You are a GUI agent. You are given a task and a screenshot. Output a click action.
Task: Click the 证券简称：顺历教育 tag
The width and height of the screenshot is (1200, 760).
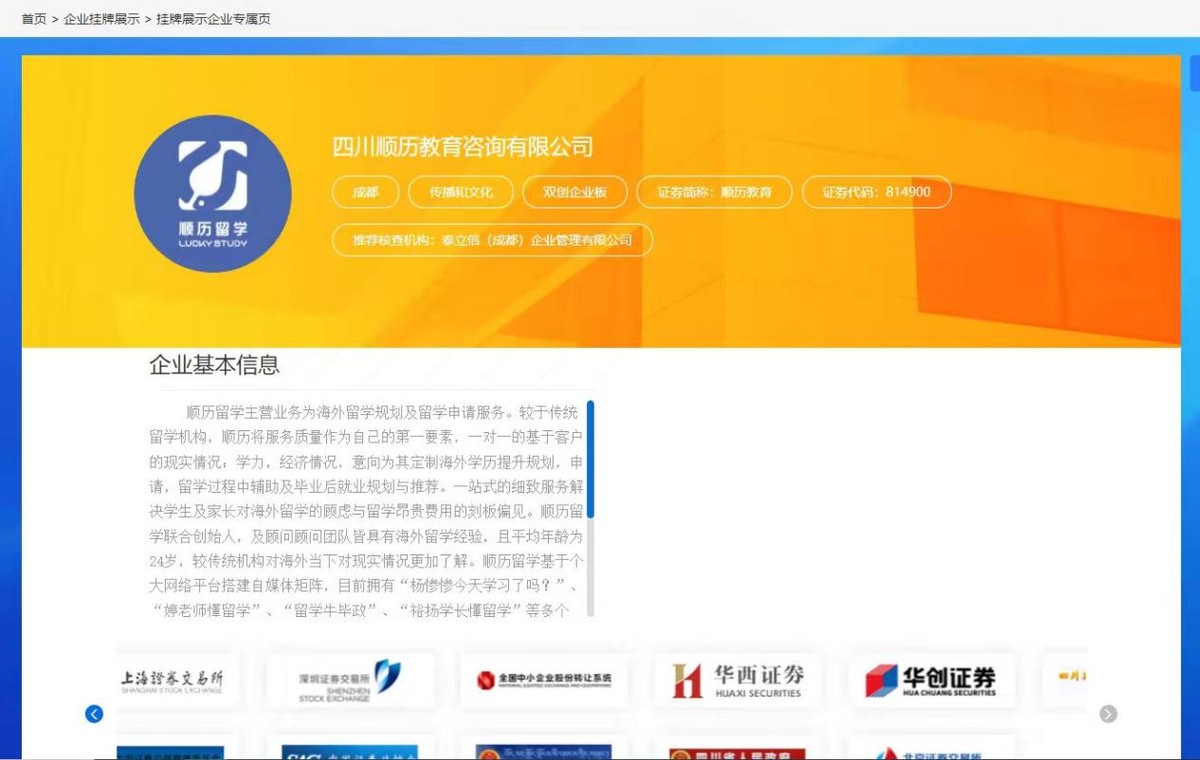[714, 192]
